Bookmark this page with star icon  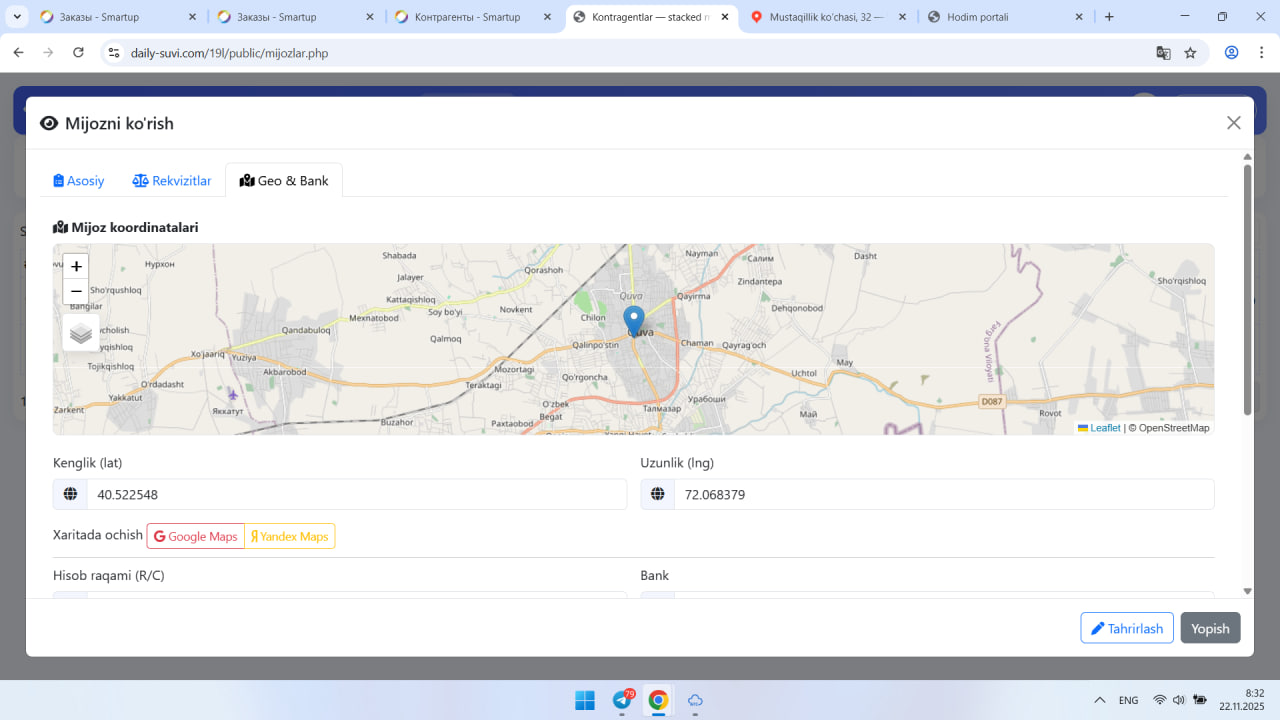click(1190, 53)
